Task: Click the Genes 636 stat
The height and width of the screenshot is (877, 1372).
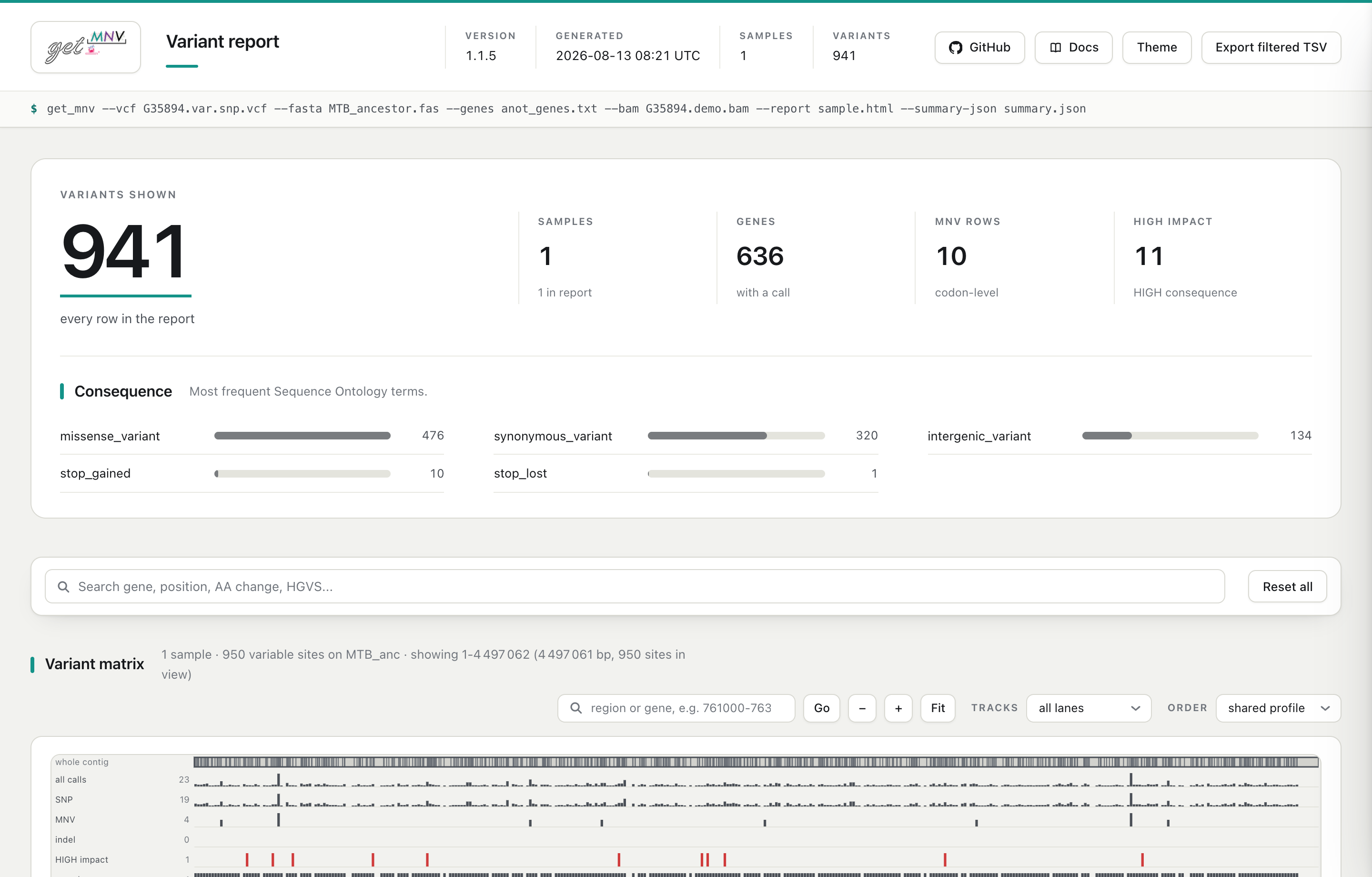Action: [x=760, y=256]
